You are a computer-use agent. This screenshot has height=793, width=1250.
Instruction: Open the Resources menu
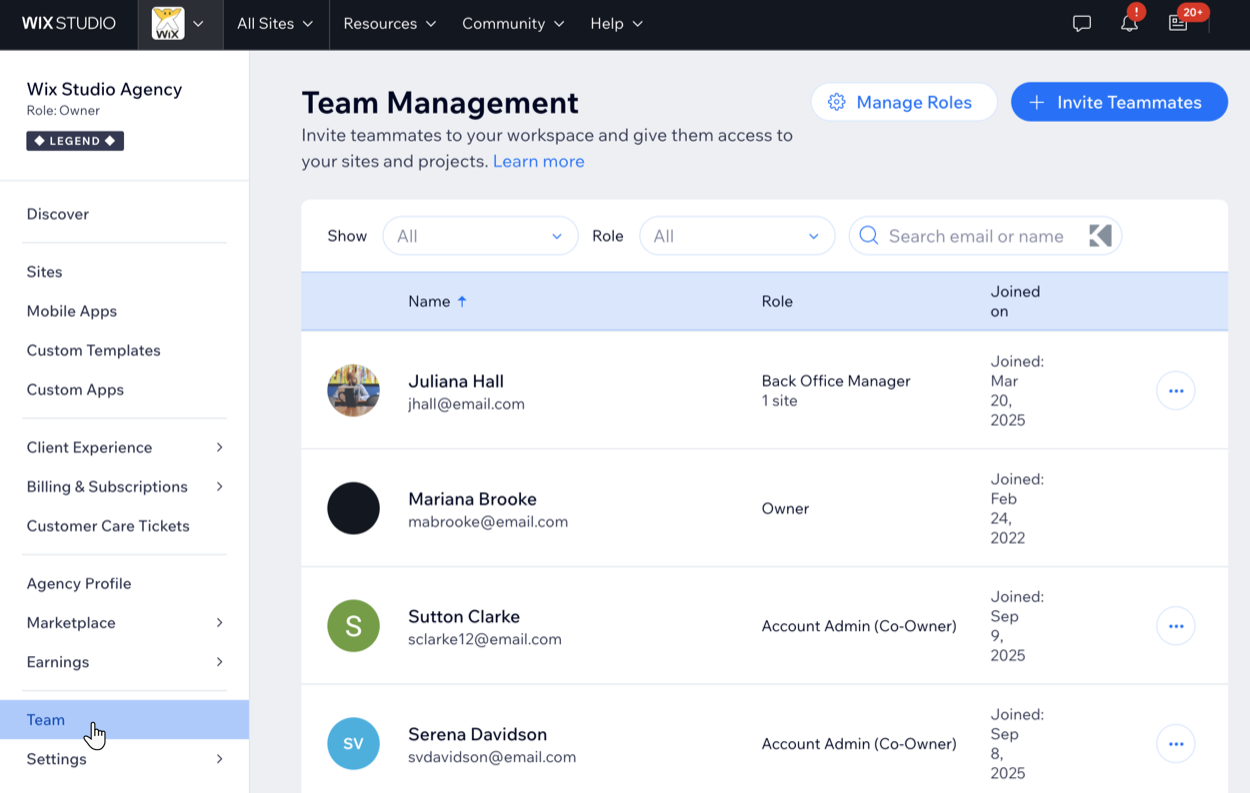(389, 23)
